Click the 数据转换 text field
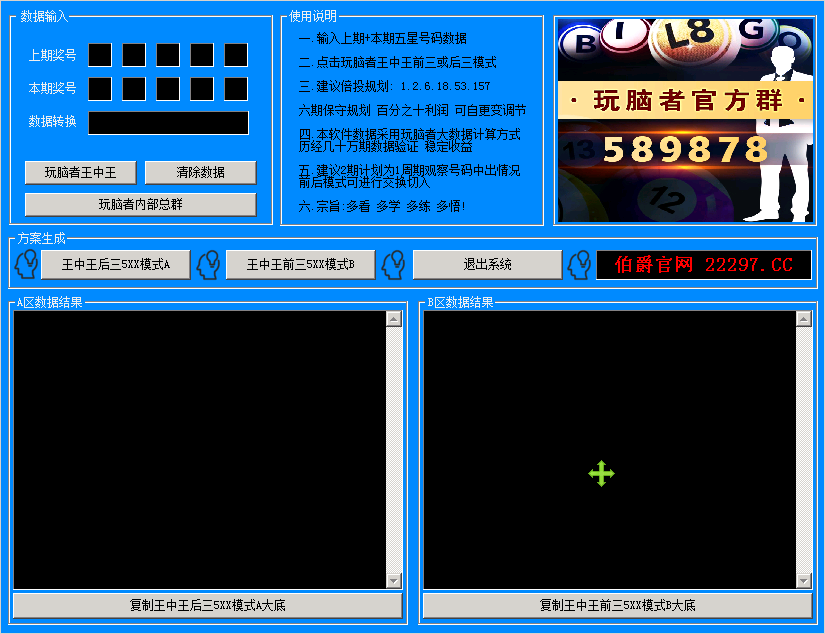 coord(168,123)
